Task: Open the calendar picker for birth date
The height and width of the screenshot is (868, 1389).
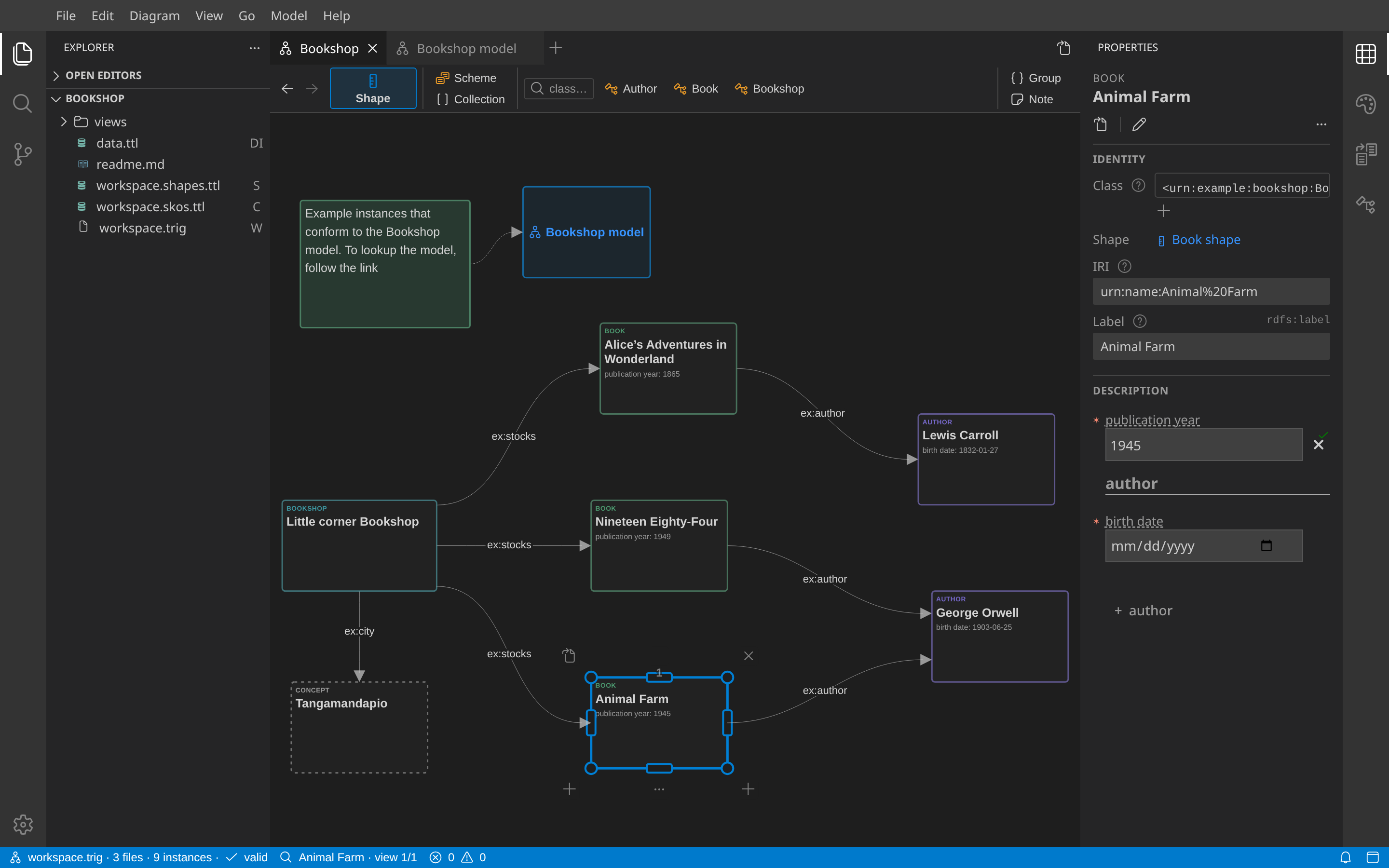Action: (1266, 545)
